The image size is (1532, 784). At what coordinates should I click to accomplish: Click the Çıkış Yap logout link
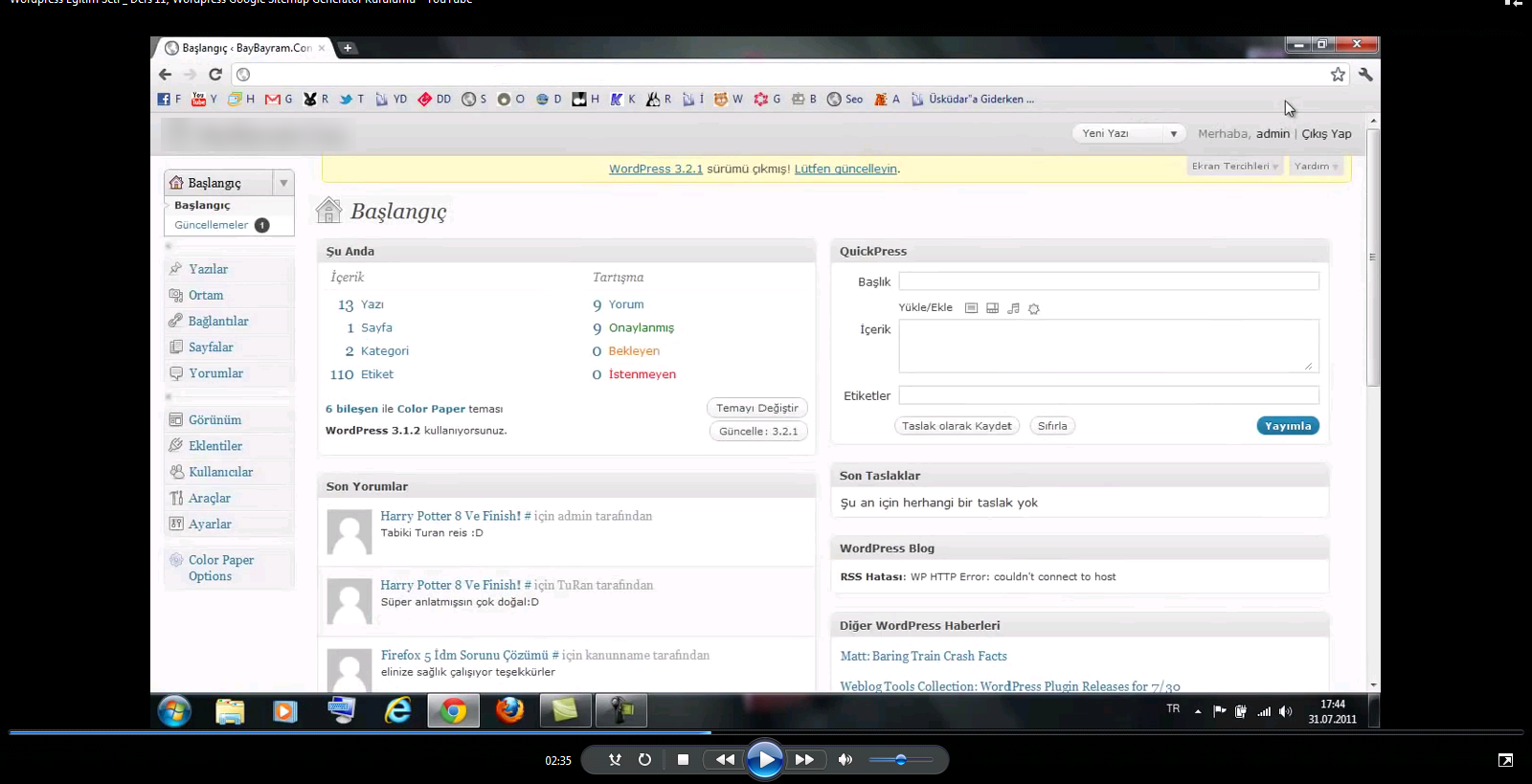[1326, 134]
